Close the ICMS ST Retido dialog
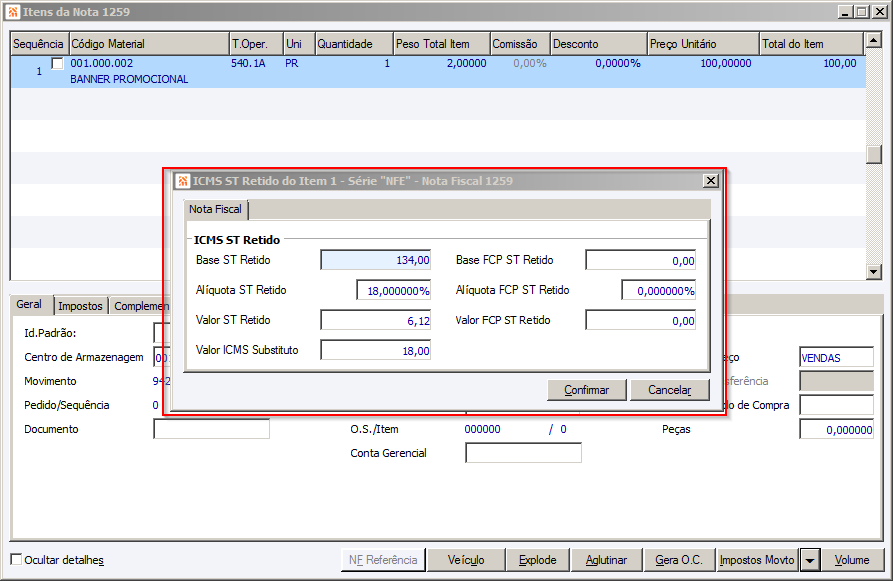 point(711,181)
